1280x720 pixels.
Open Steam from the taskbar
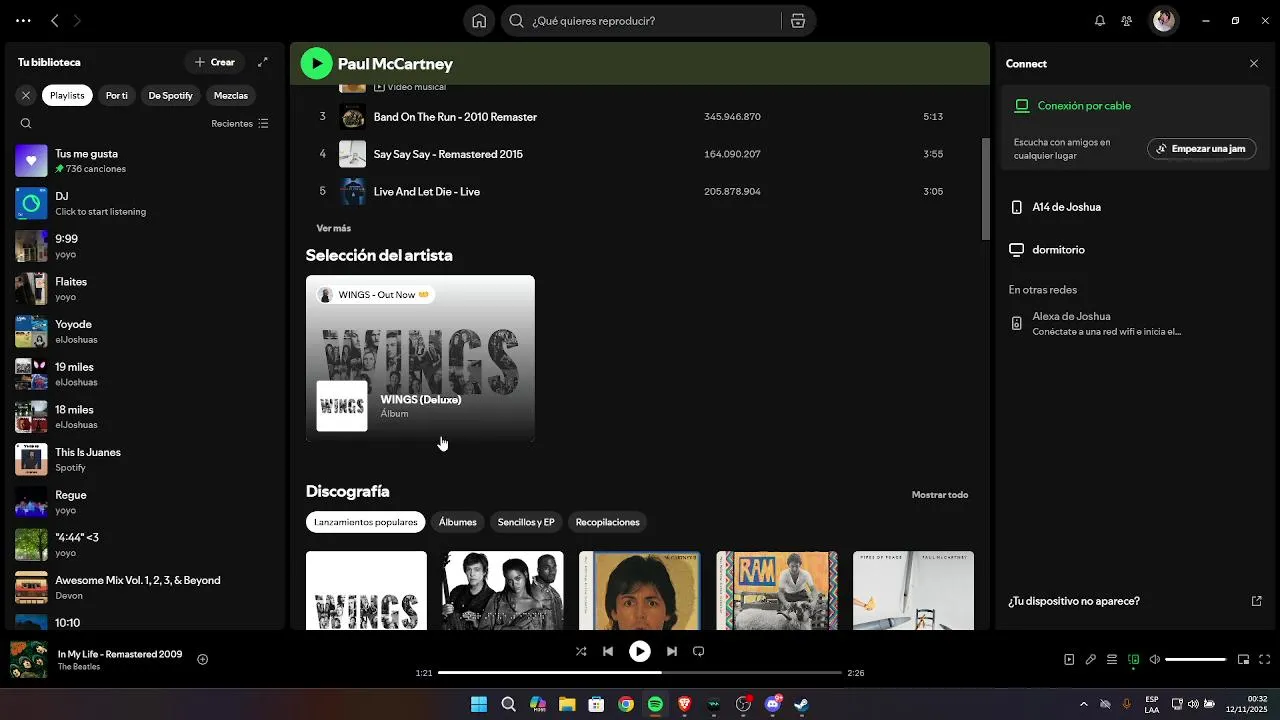pyautogui.click(x=802, y=704)
